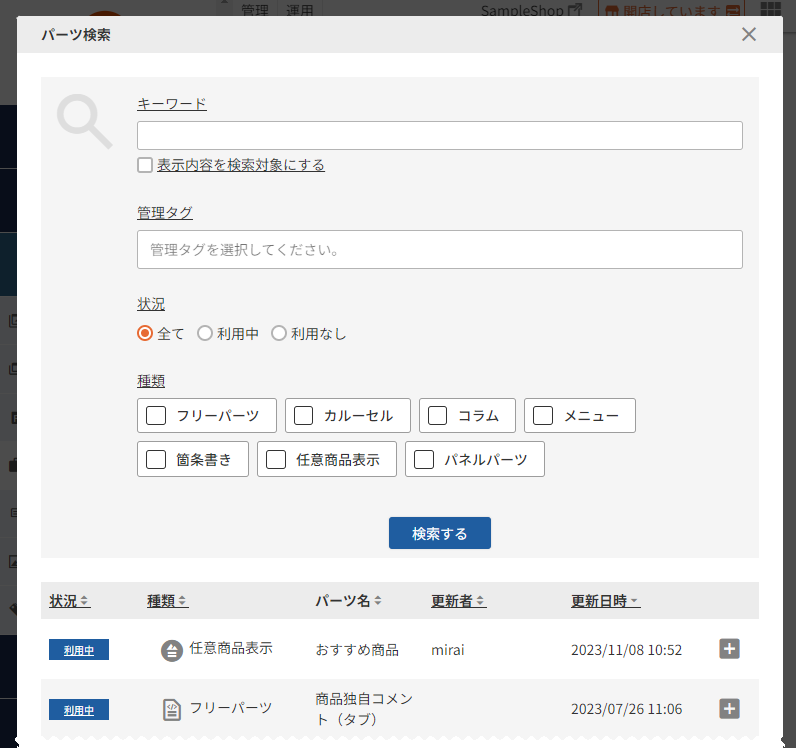The width and height of the screenshot is (796, 748).
Task: Click the plus icon for 商品独自コメント row
Action: point(730,709)
